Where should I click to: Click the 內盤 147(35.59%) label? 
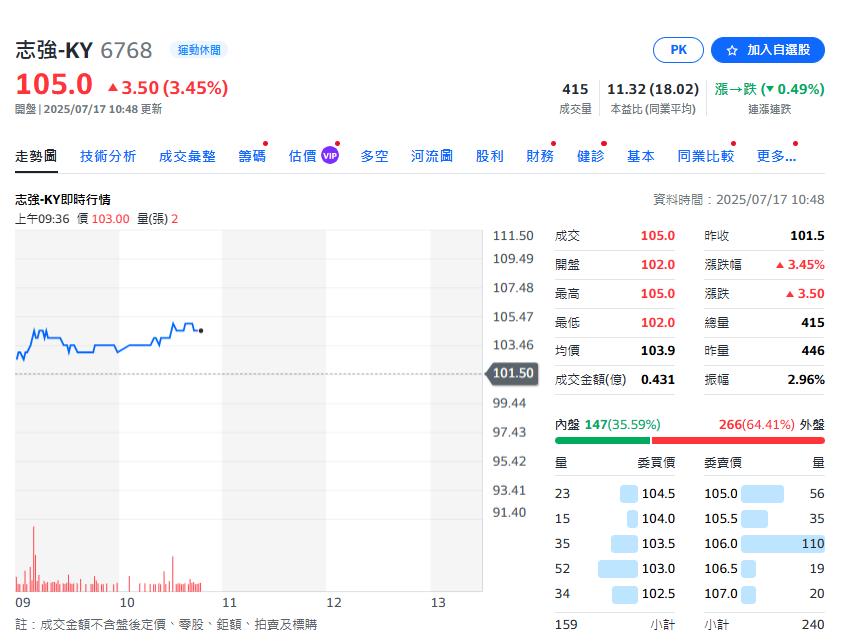[x=607, y=425]
